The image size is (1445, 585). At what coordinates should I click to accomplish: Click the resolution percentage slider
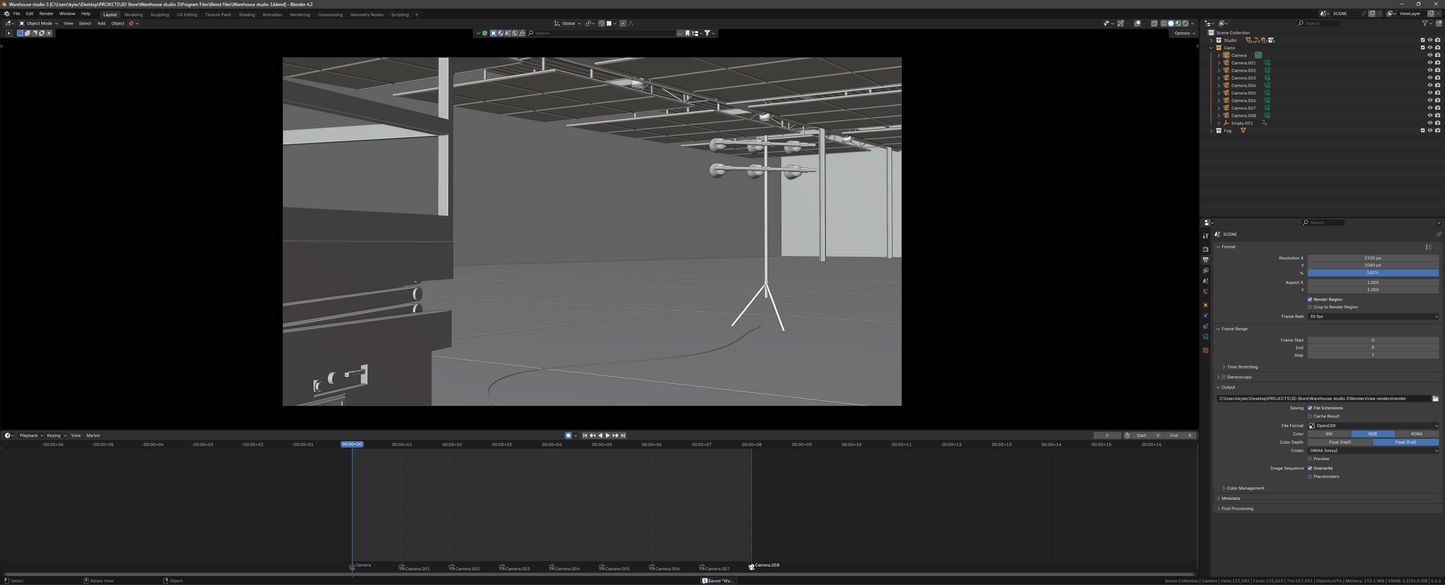1372,273
